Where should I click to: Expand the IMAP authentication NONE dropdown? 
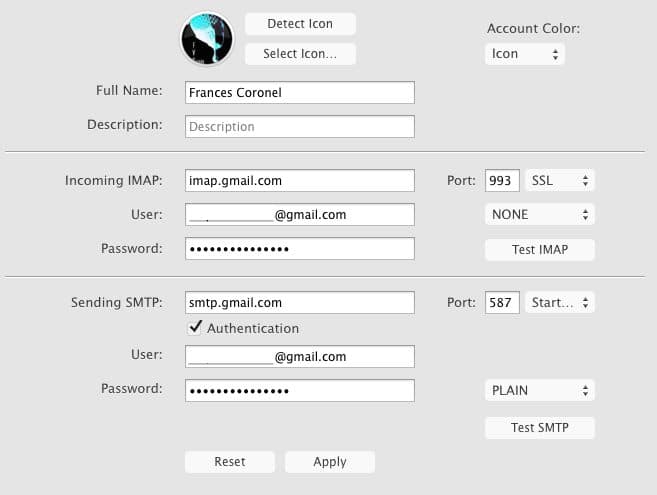tap(539, 214)
